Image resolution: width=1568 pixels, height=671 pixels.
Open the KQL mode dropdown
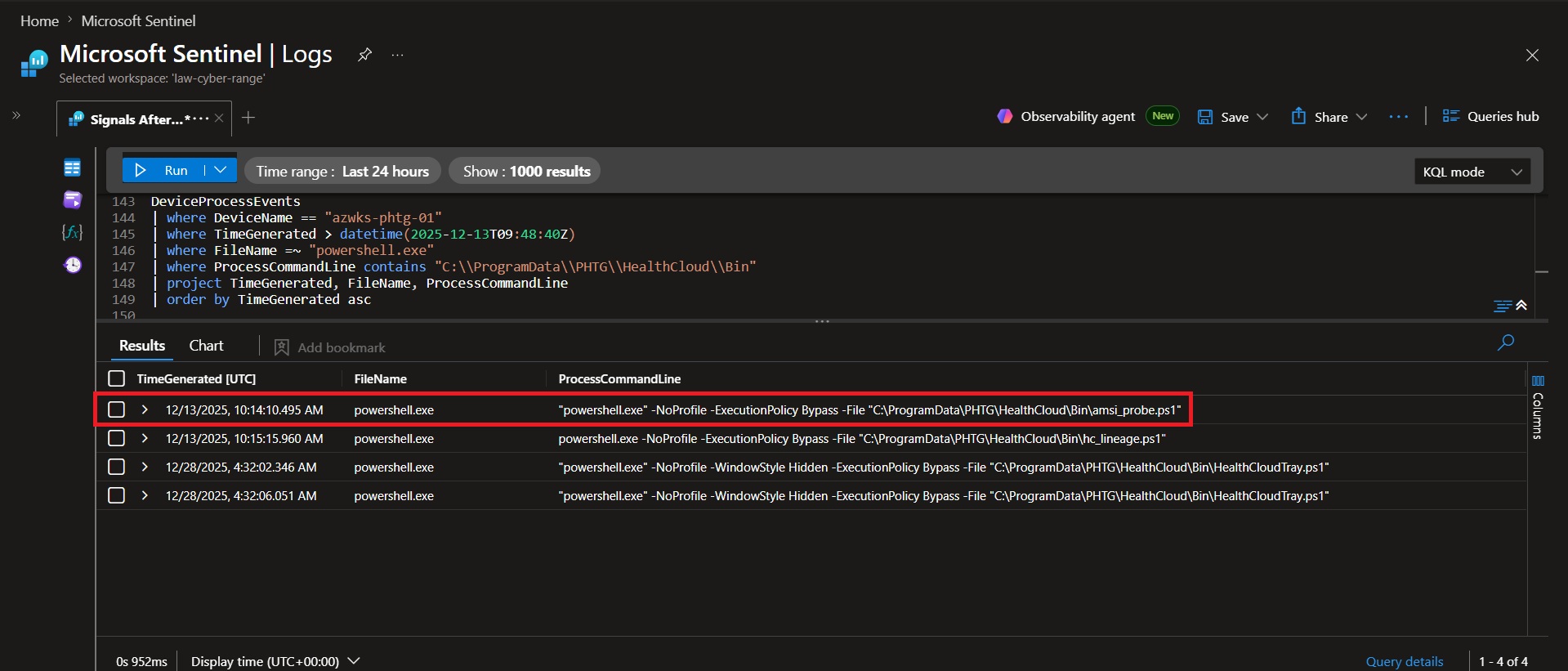(x=1472, y=172)
